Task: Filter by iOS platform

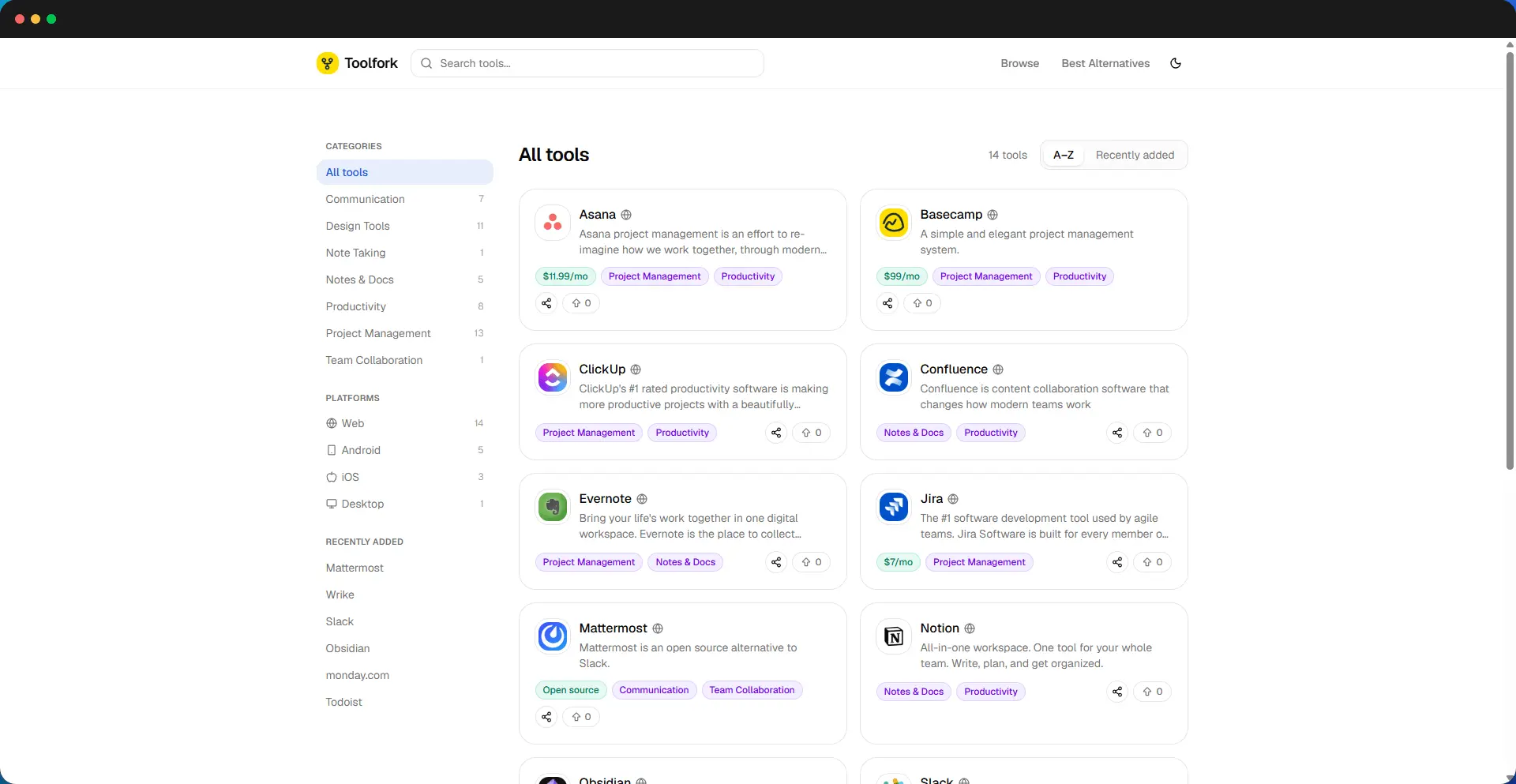Action: point(405,477)
